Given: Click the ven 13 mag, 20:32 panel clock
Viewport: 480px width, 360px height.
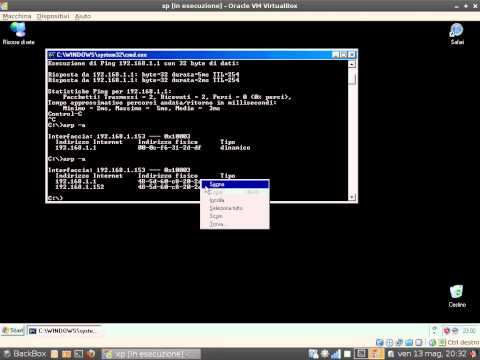Looking at the screenshot, I should 432,354.
